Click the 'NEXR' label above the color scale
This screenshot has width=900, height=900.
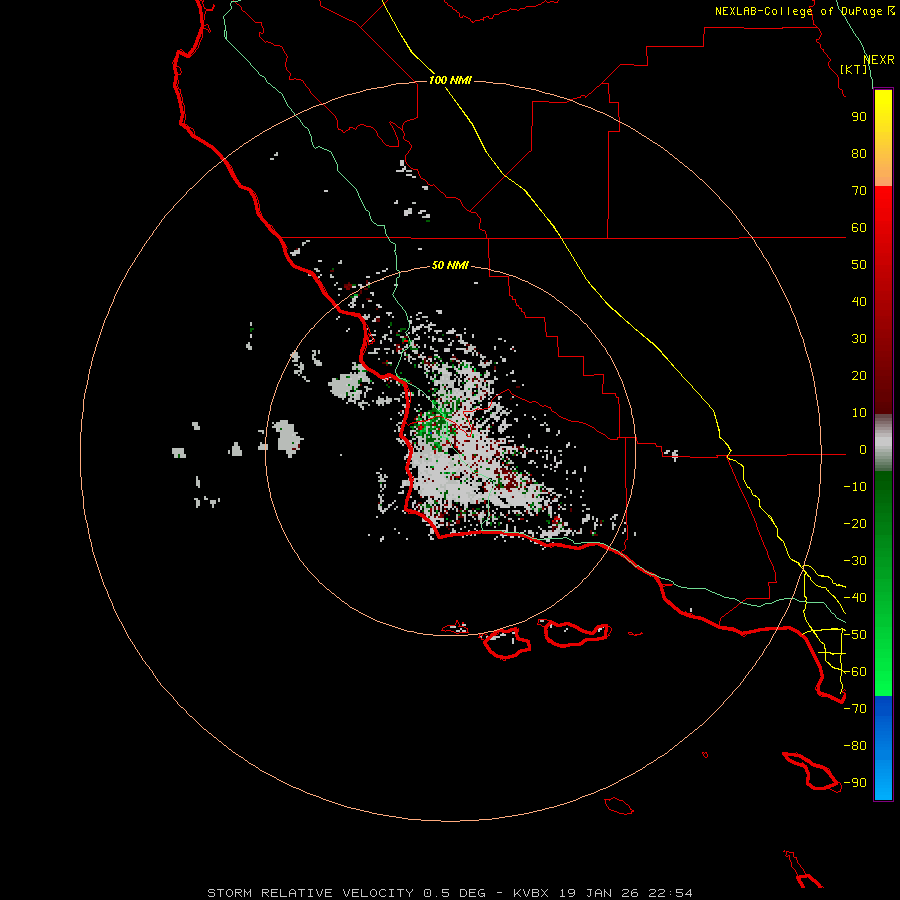tap(879, 60)
